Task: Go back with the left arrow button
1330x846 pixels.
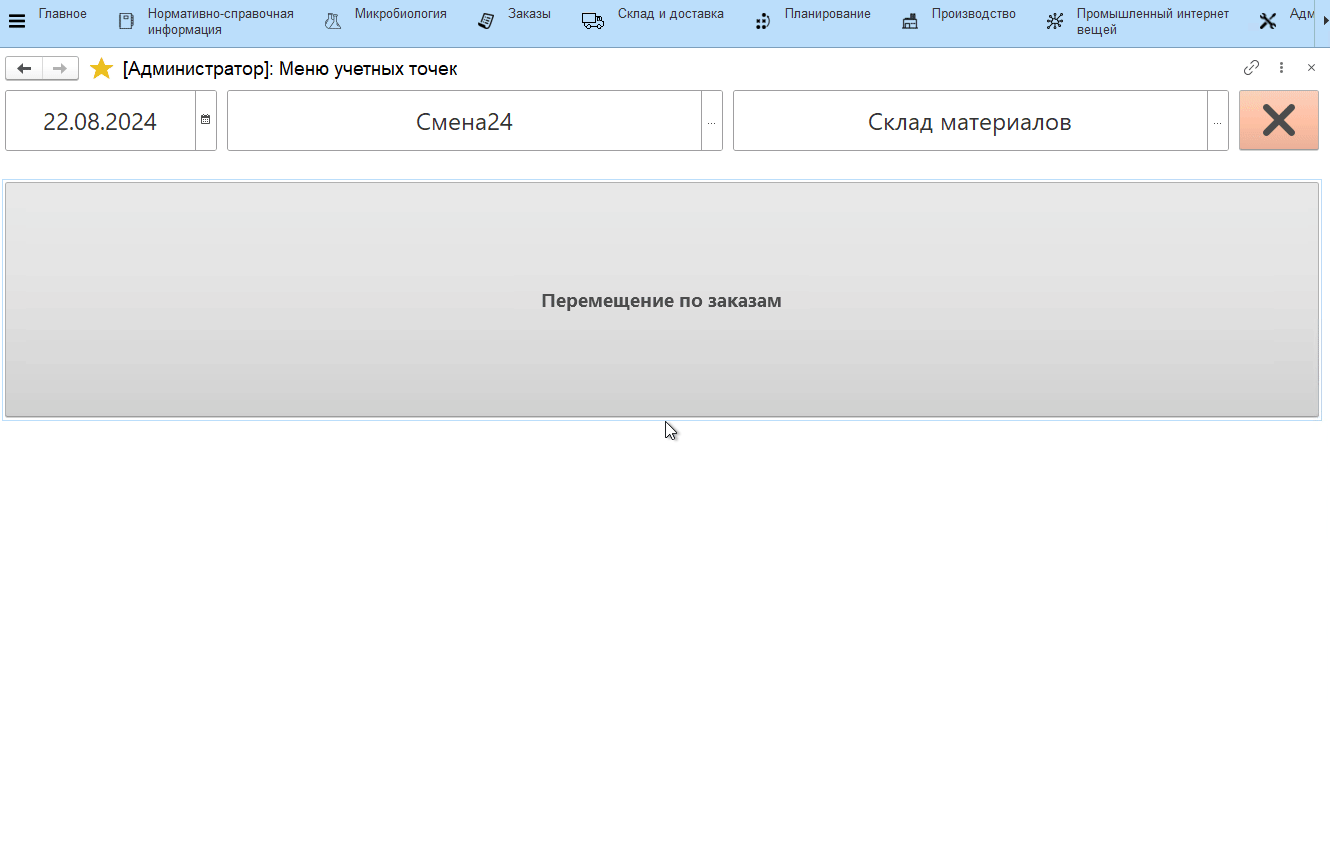Action: 24,68
